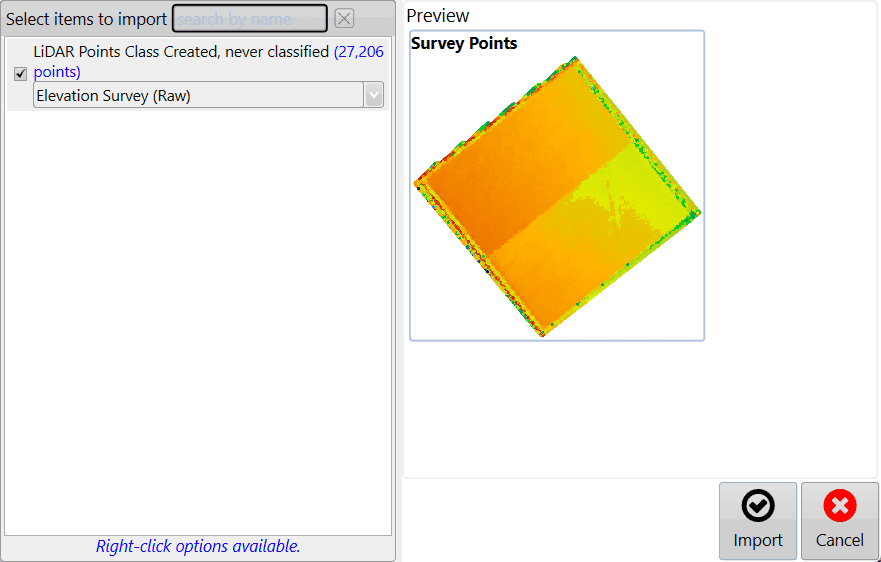Screen dimensions: 881x562
Task: Click the Select items to import label
Action: coord(87,19)
